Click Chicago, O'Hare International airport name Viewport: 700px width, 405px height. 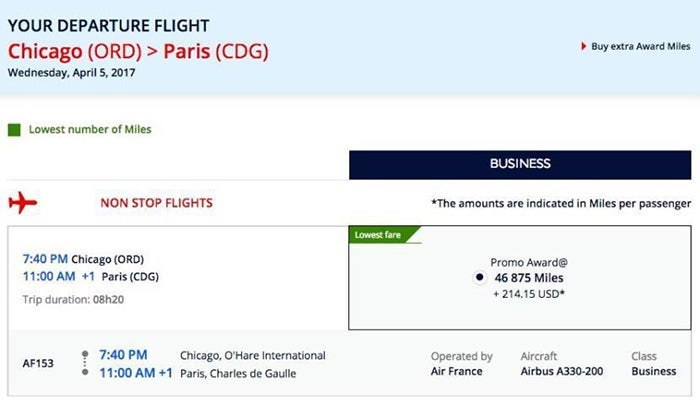[x=252, y=355]
